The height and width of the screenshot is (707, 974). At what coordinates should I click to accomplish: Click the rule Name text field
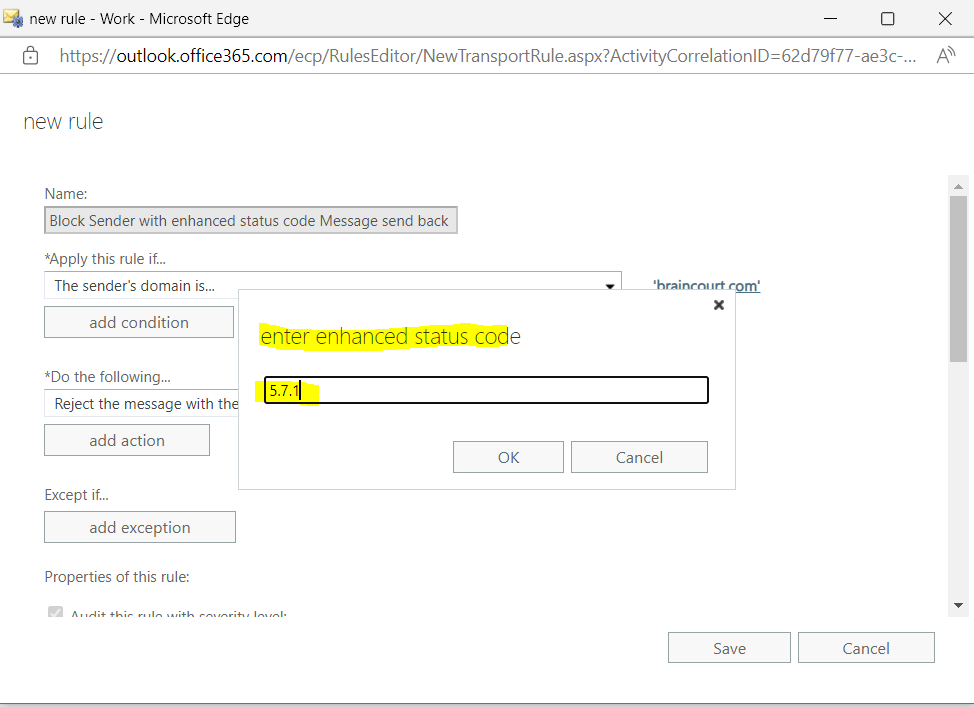click(x=251, y=221)
